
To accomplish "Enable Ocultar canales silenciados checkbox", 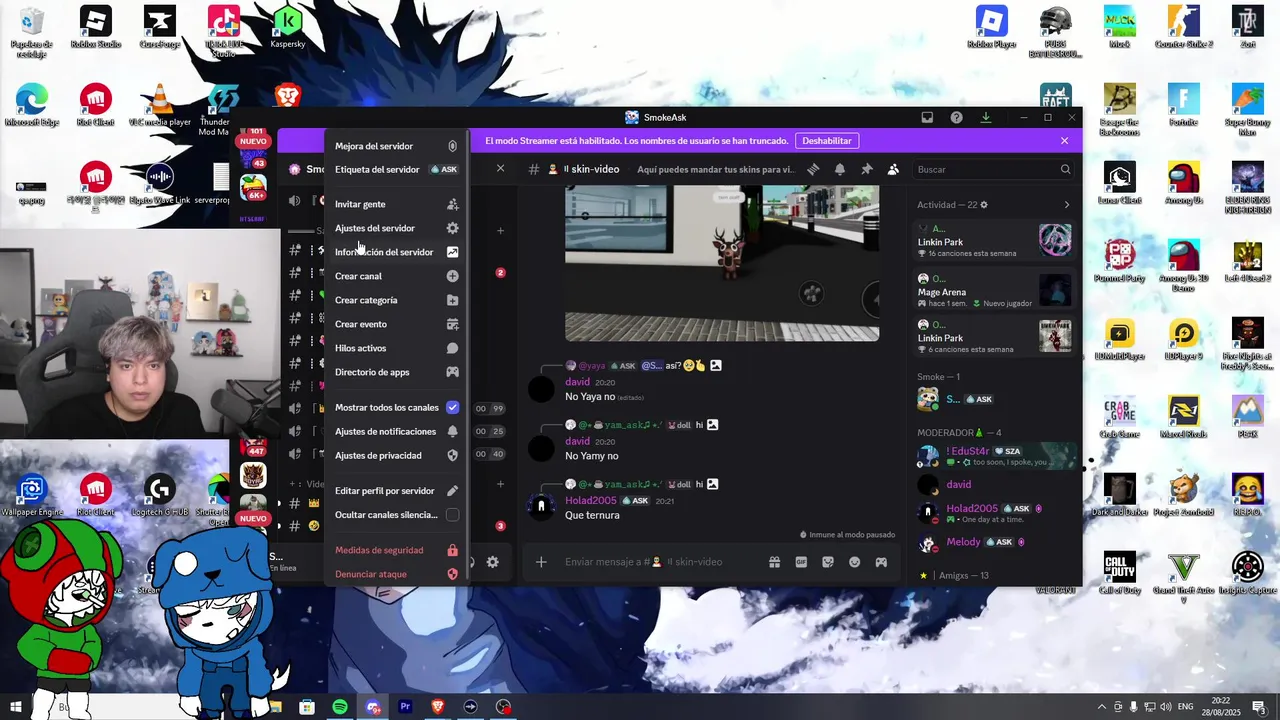I will tap(452, 515).
